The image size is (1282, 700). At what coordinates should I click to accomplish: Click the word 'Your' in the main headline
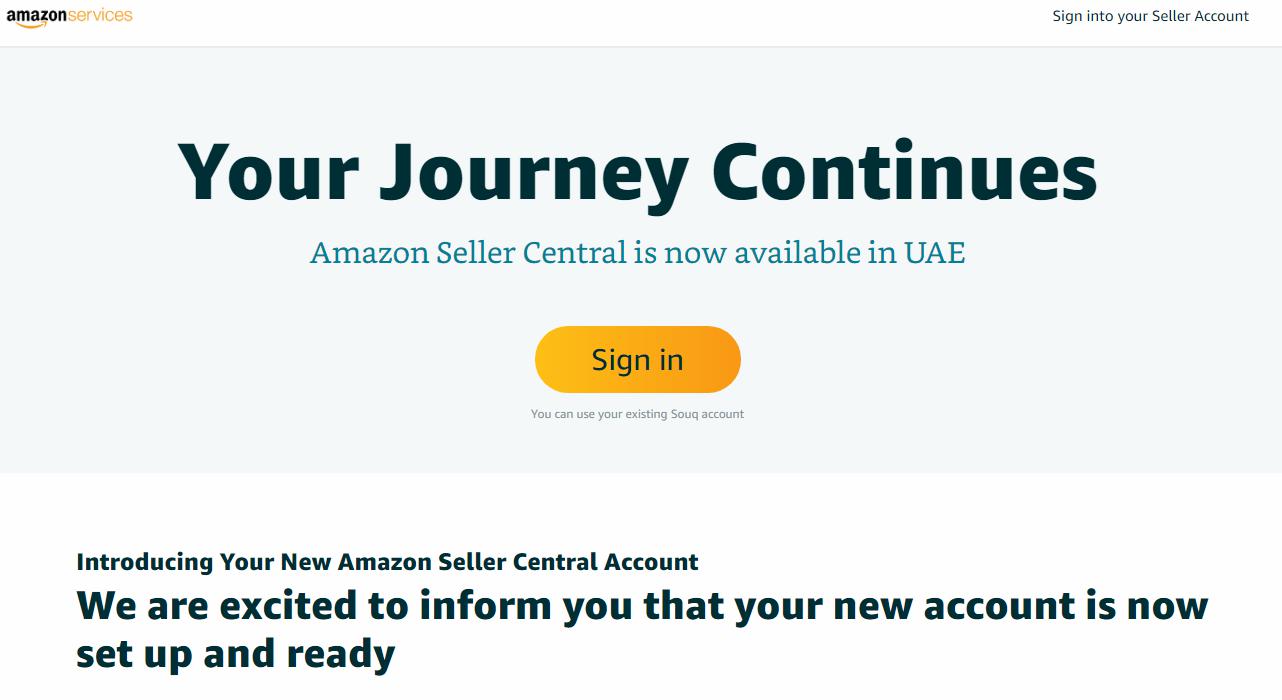coord(268,170)
